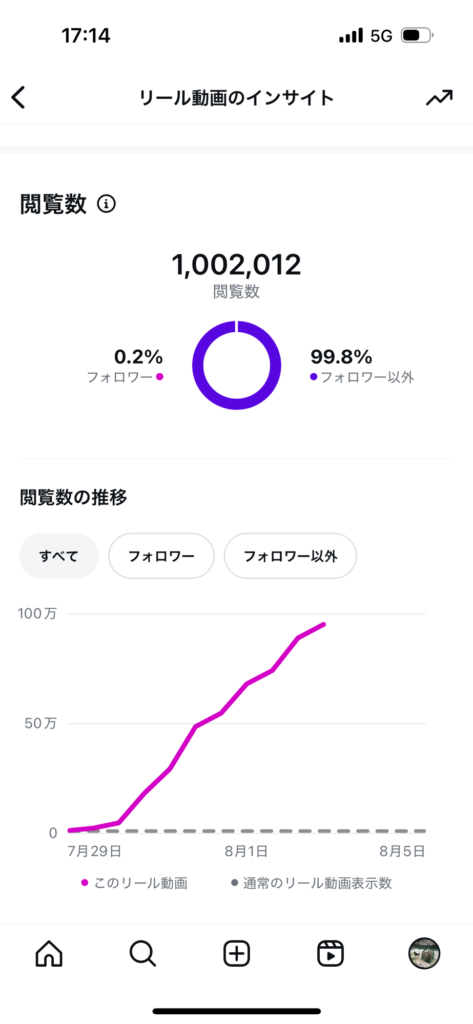Open the Search magnifier icon
This screenshot has width=473, height=1024.
pyautogui.click(x=142, y=954)
